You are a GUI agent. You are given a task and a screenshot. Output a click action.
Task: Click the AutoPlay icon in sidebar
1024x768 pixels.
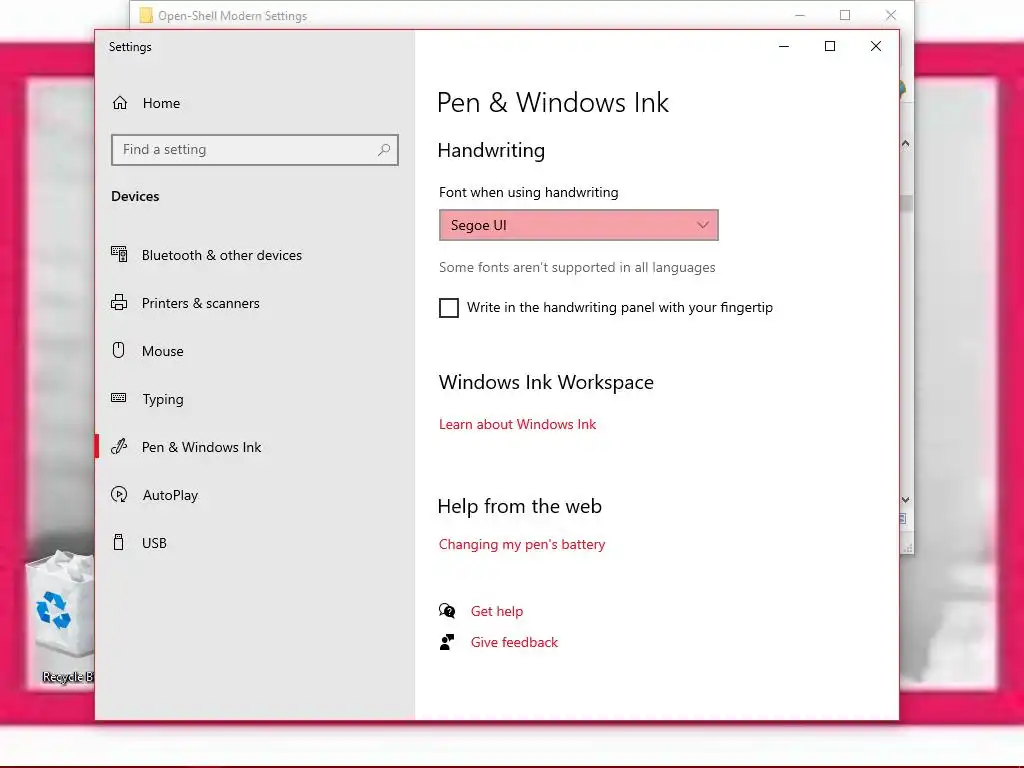click(119, 494)
